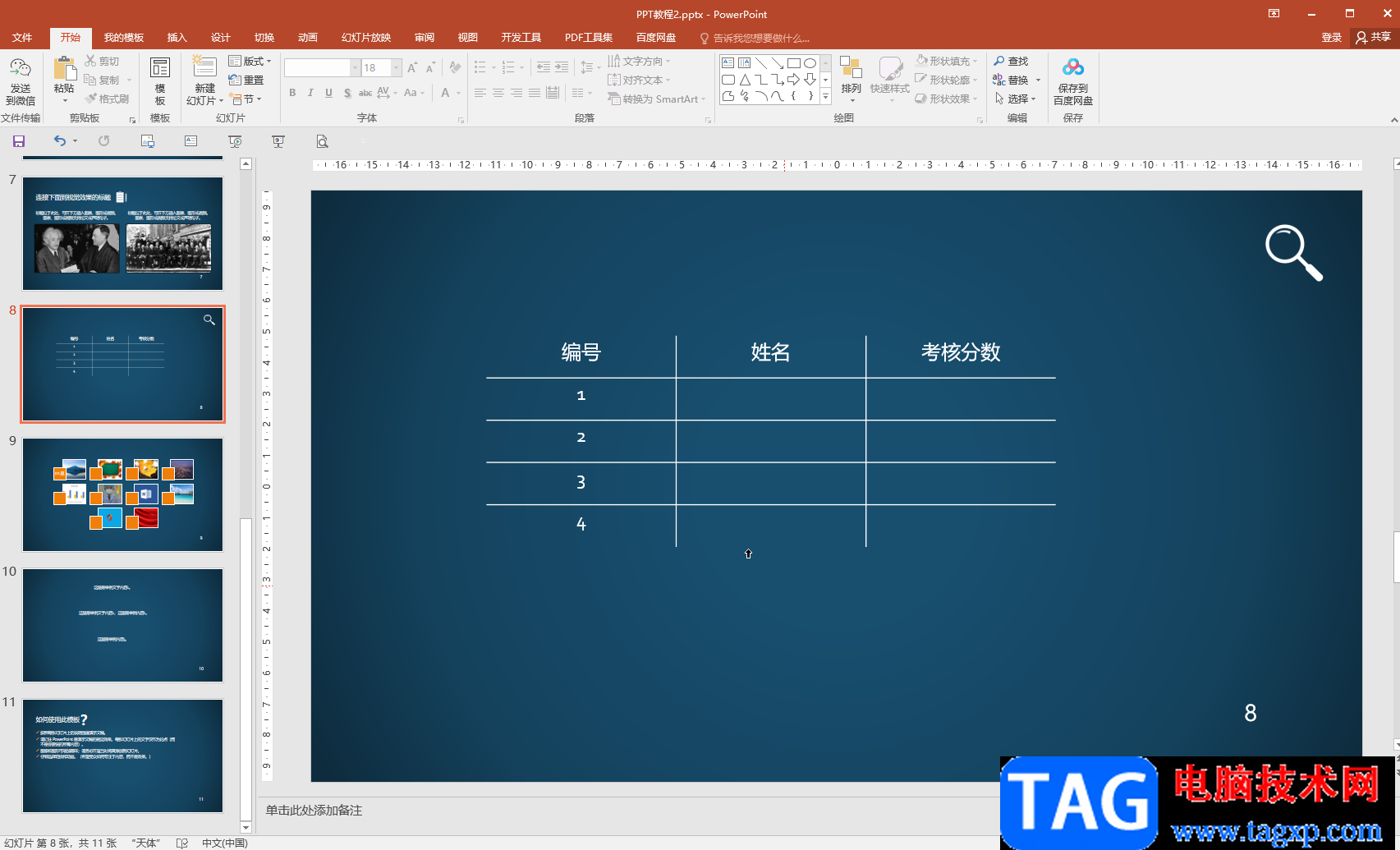Image resolution: width=1400 pixels, height=850 pixels.
Task: Toggle Strikethrough formatting
Action: [x=365, y=93]
